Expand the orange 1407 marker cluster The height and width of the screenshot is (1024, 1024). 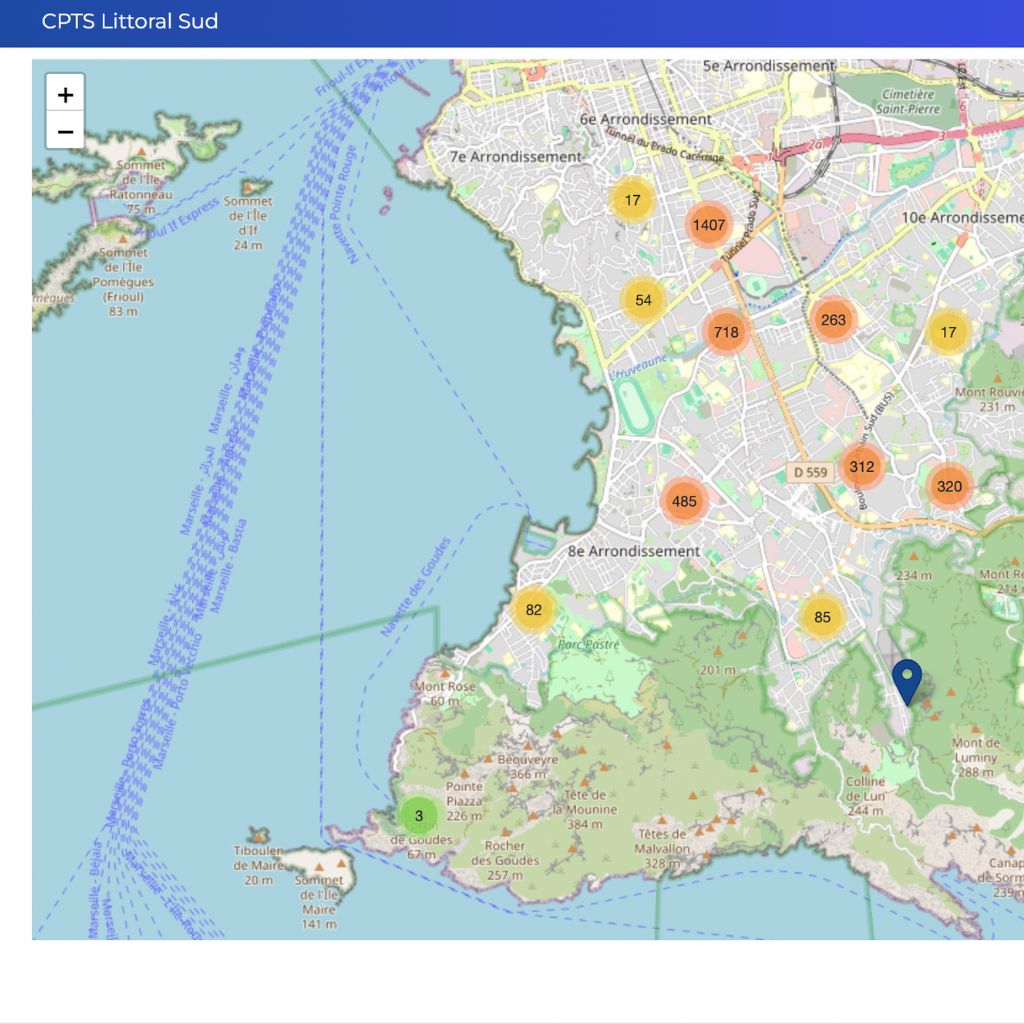[x=708, y=225]
